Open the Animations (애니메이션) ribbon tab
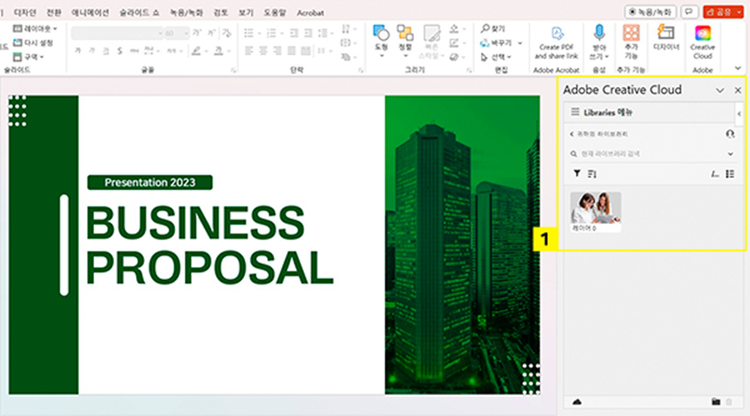This screenshot has width=750, height=416. [90, 12]
